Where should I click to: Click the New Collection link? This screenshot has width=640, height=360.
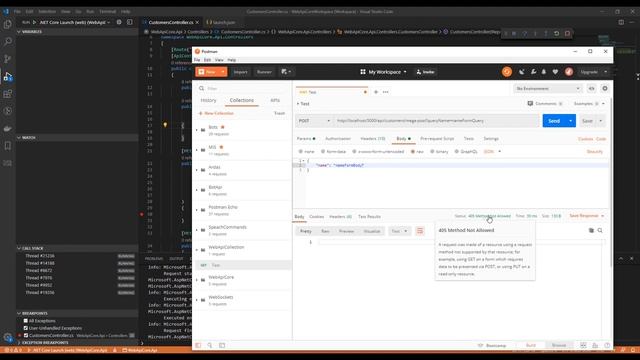(216, 113)
